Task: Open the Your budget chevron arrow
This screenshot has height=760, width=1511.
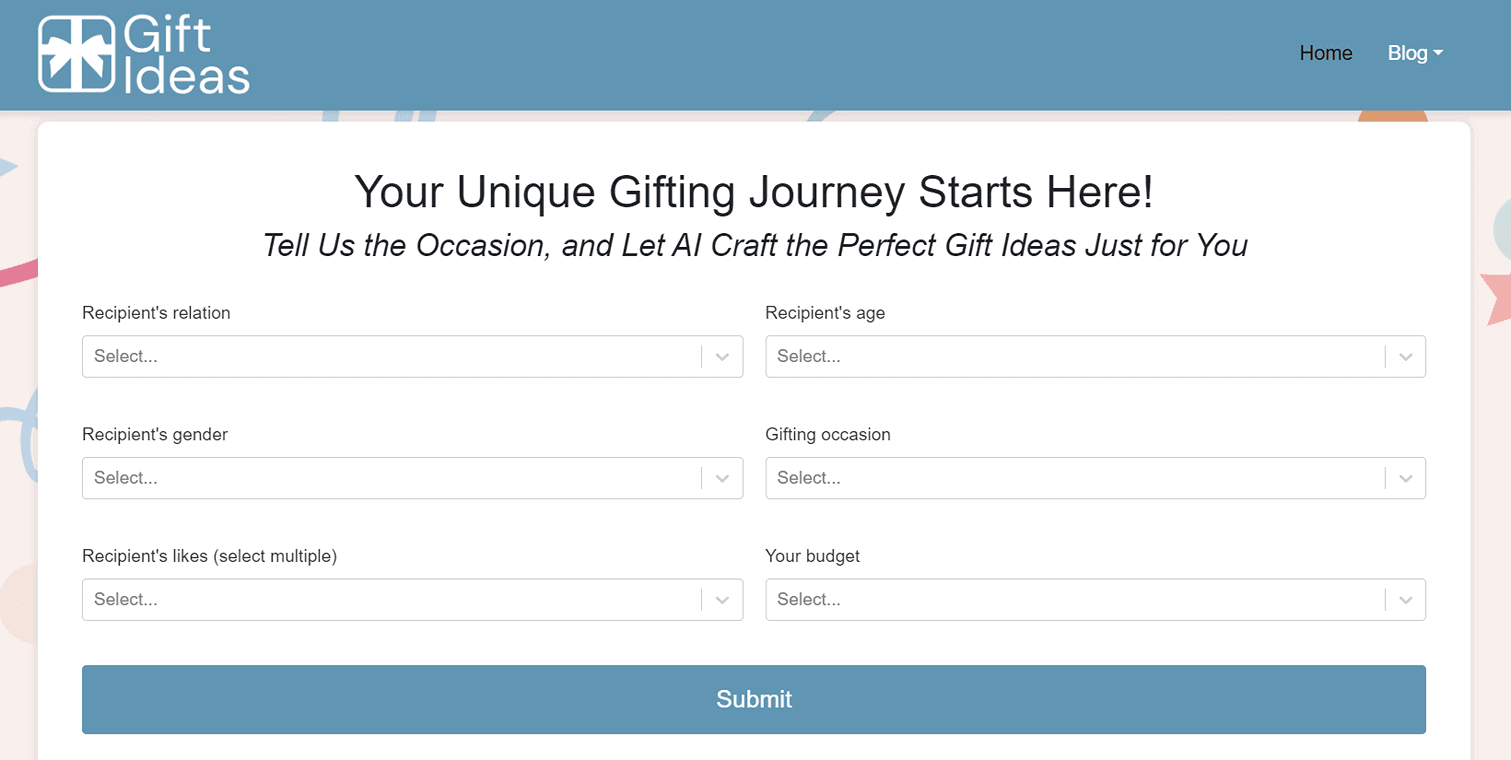Action: click(1405, 600)
